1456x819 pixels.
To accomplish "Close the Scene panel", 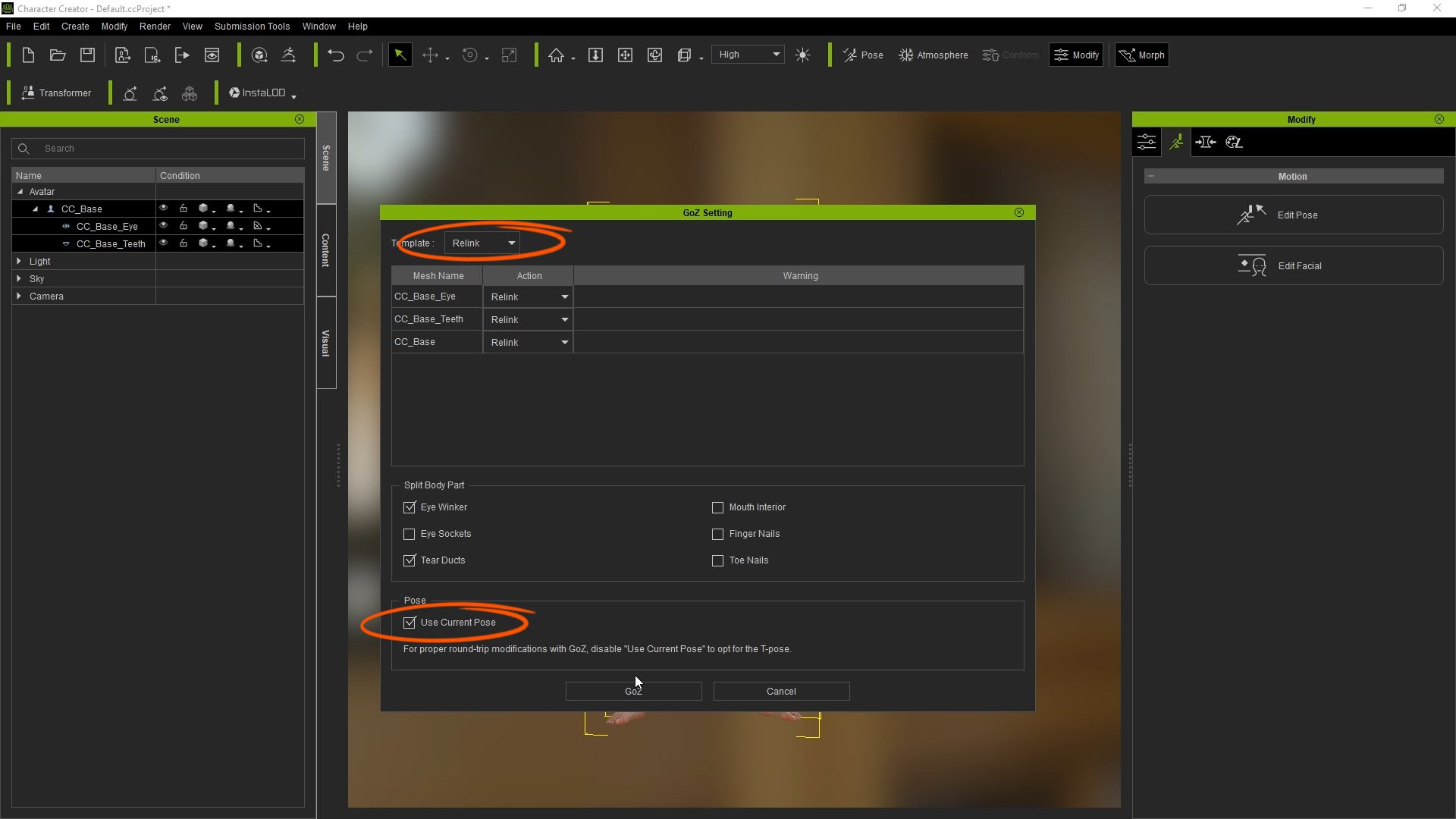I will (300, 119).
